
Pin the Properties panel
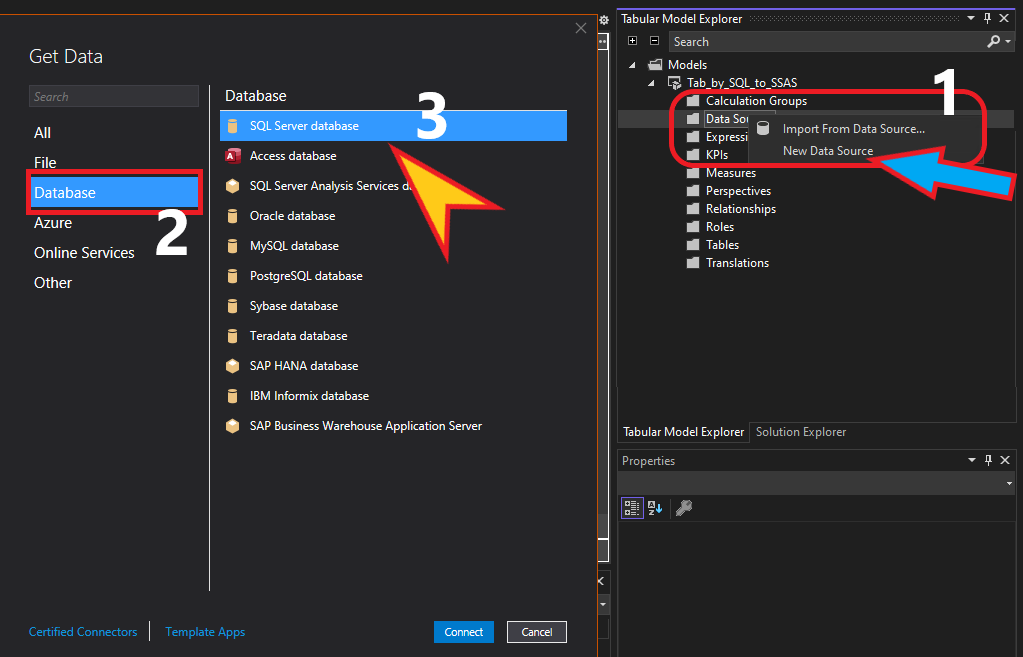pyautogui.click(x=988, y=460)
